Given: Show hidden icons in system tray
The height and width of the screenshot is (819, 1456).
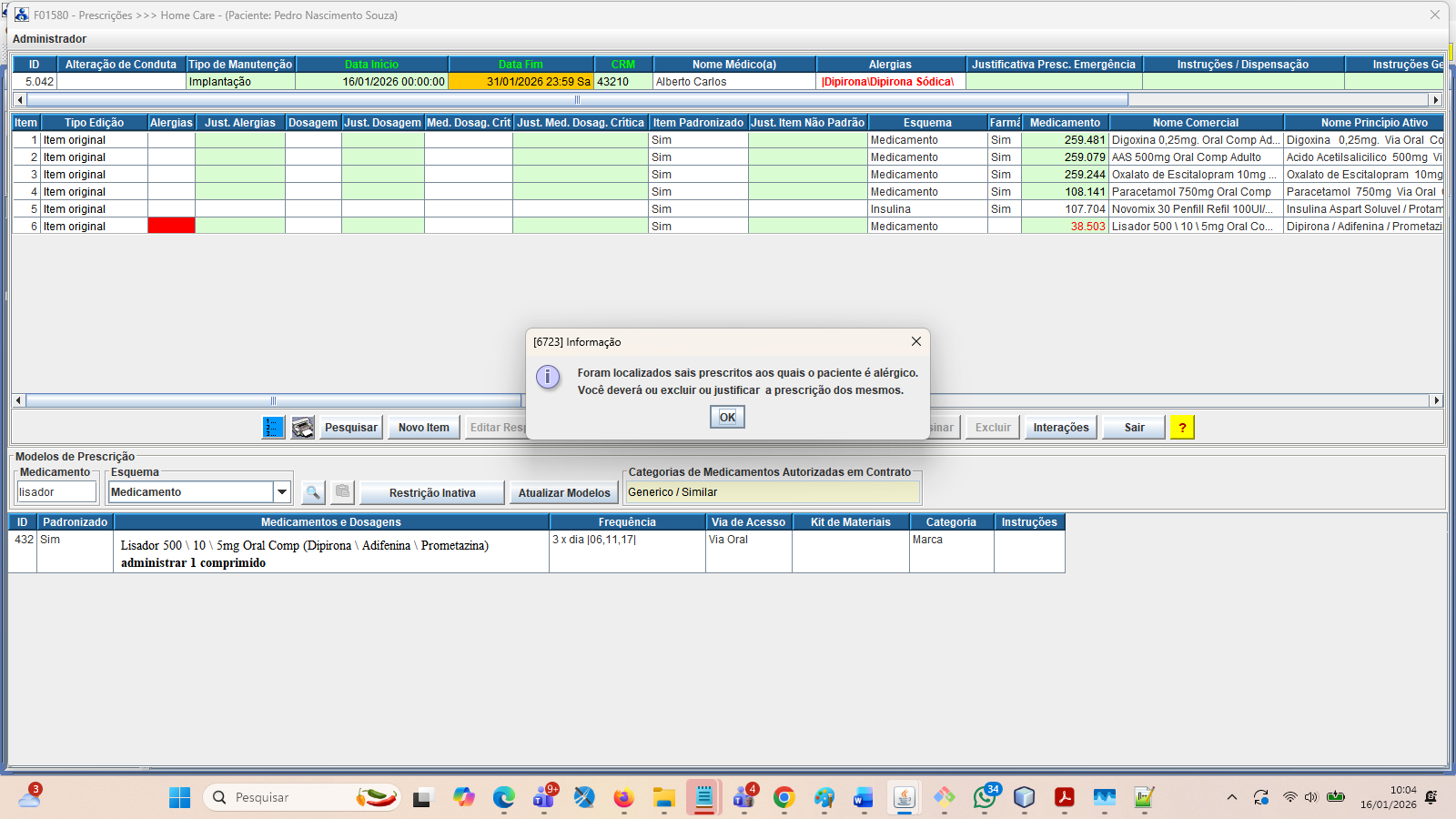Looking at the screenshot, I should click(1231, 798).
